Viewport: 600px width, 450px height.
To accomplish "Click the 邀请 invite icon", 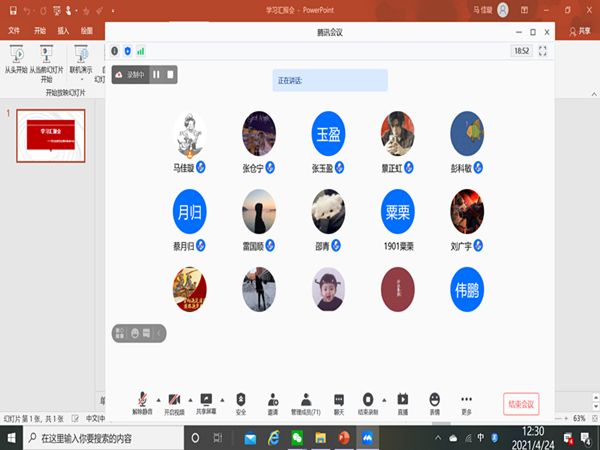I will [x=272, y=400].
